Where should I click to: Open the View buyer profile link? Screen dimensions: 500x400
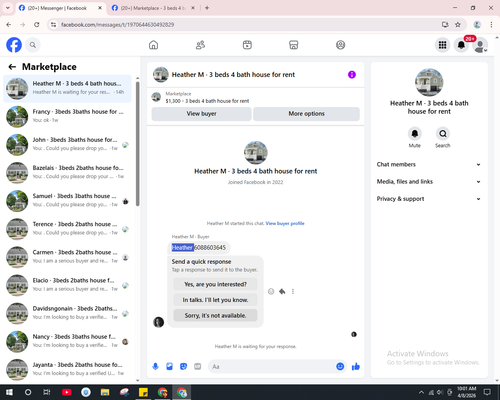tap(285, 223)
